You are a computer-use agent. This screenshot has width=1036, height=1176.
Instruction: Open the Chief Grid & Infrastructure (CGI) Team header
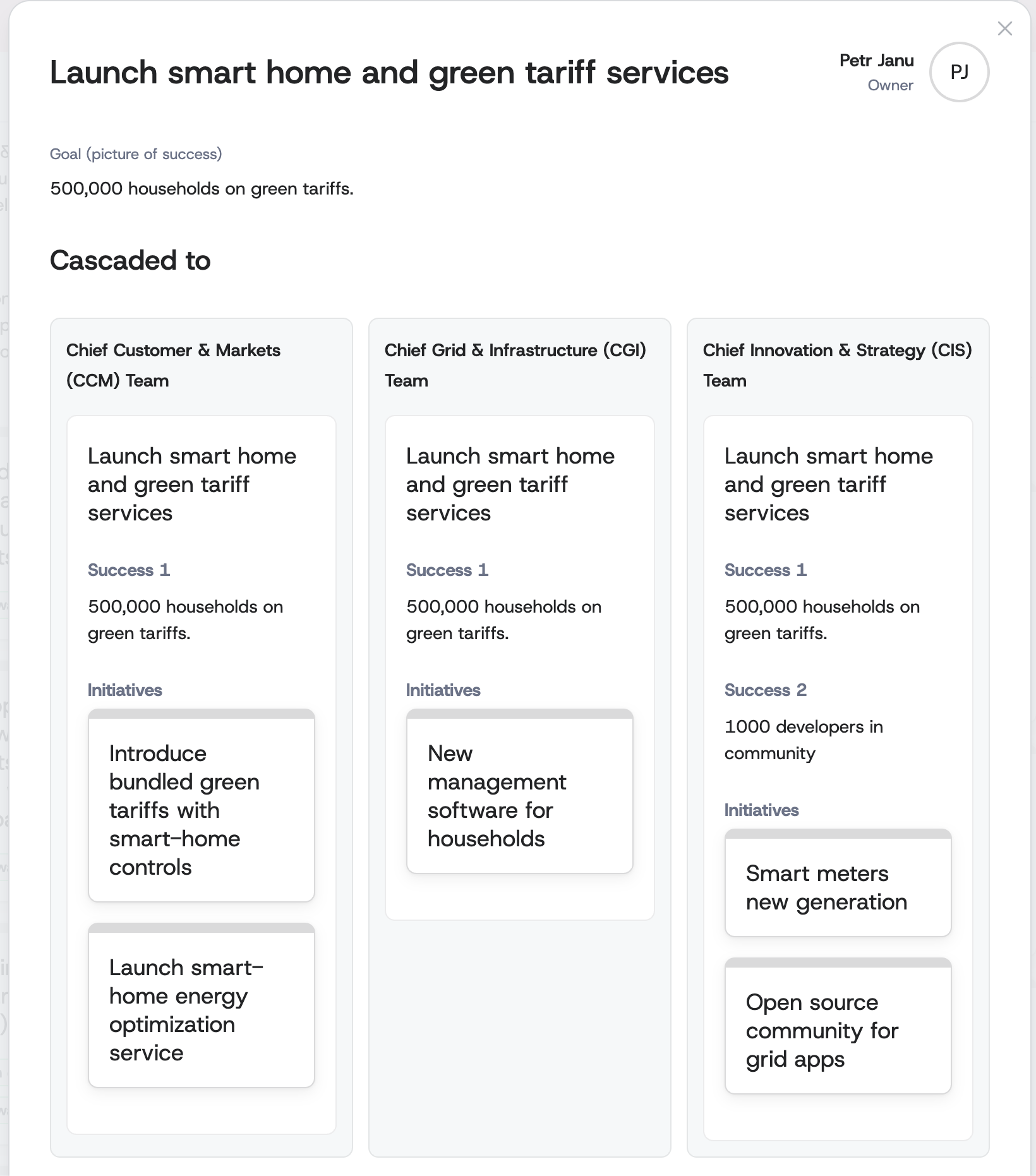[x=515, y=365]
